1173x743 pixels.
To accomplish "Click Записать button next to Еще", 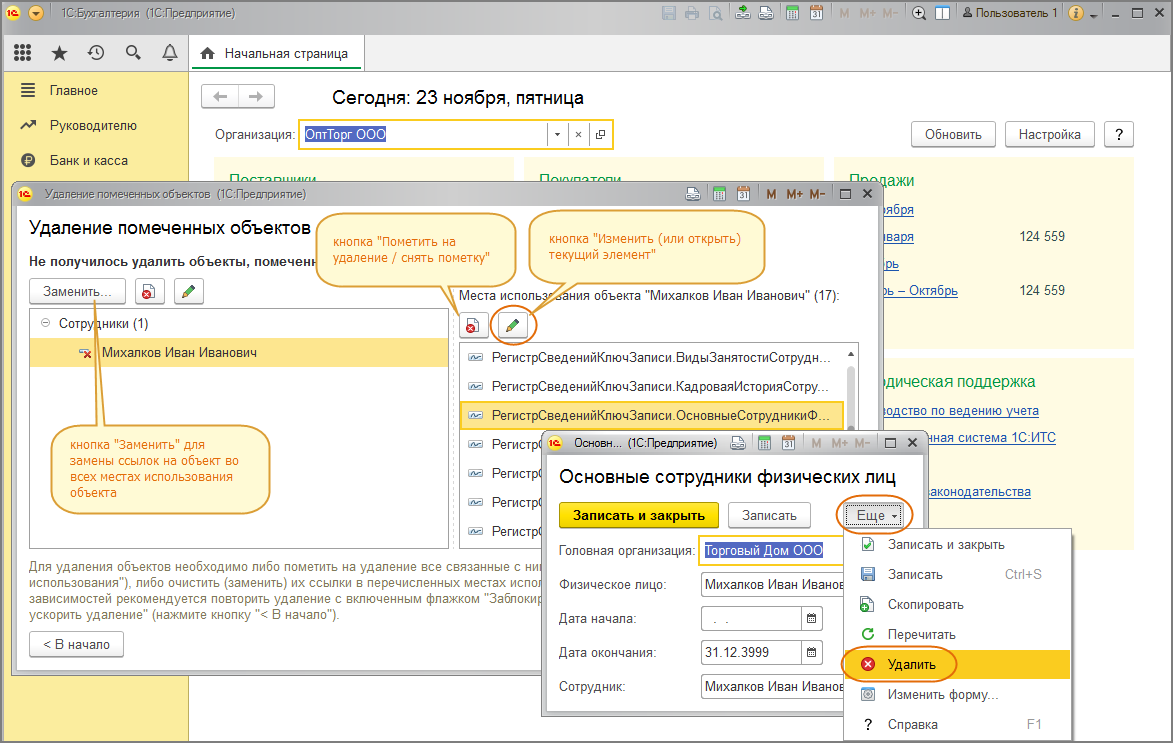I will point(769,515).
